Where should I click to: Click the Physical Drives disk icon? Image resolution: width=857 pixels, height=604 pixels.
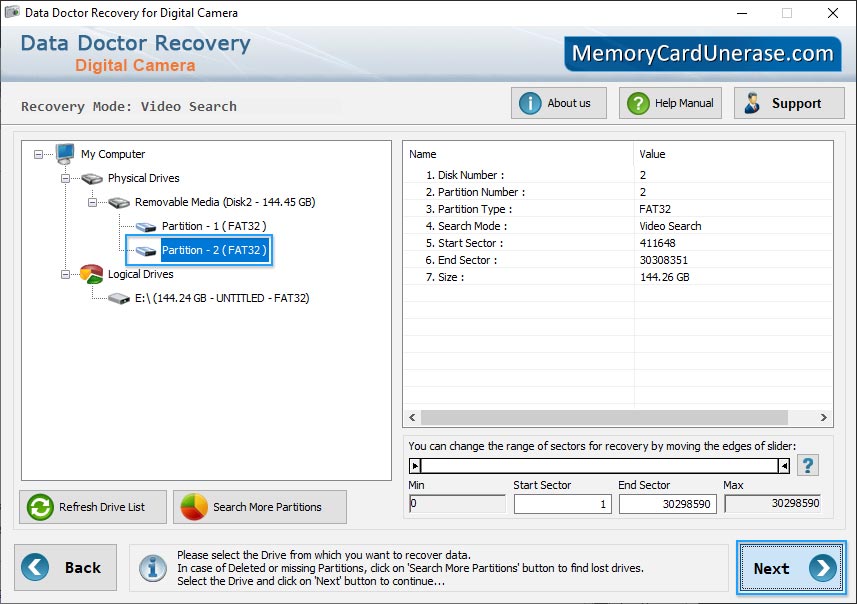point(92,178)
